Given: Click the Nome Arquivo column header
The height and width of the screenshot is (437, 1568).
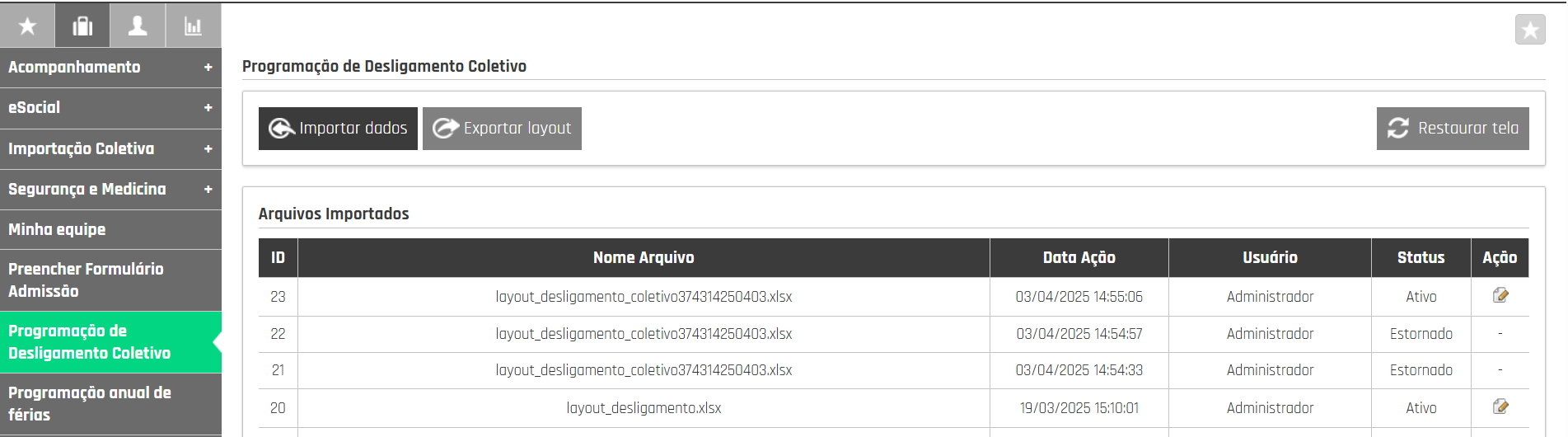Looking at the screenshot, I should pos(644,258).
